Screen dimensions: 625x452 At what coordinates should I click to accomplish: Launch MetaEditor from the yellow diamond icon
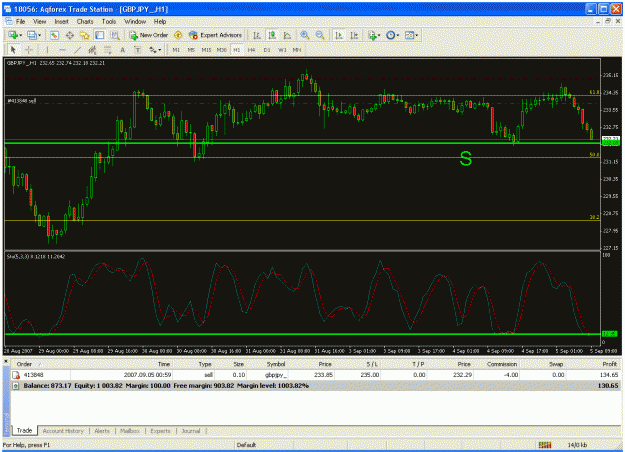pos(178,35)
